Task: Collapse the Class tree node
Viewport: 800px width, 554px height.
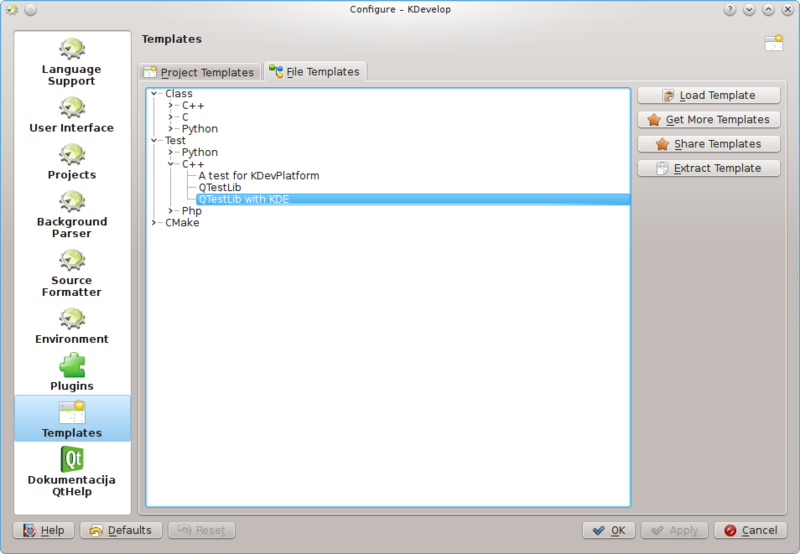Action: coord(154,93)
